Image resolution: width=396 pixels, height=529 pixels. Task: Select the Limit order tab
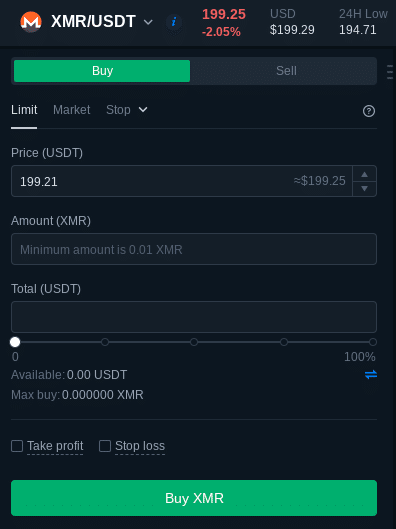(24, 110)
